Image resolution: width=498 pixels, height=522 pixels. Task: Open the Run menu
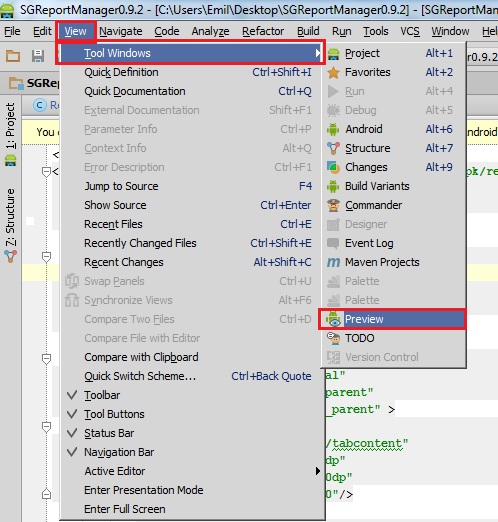tap(342, 31)
